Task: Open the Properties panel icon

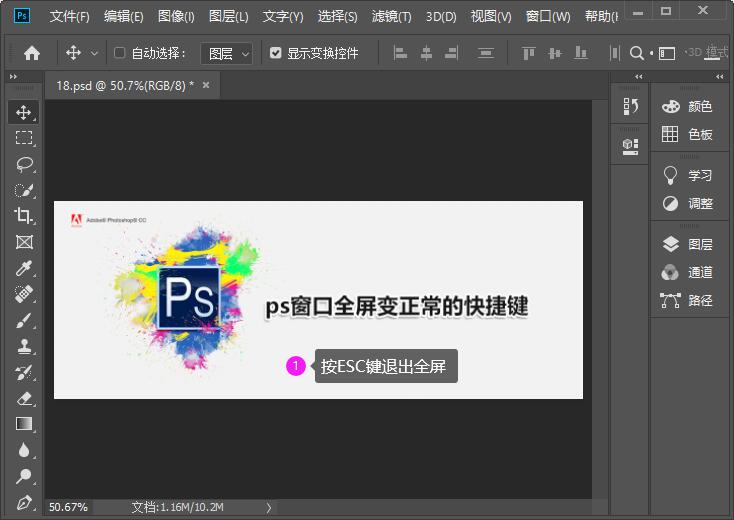Action: click(630, 146)
